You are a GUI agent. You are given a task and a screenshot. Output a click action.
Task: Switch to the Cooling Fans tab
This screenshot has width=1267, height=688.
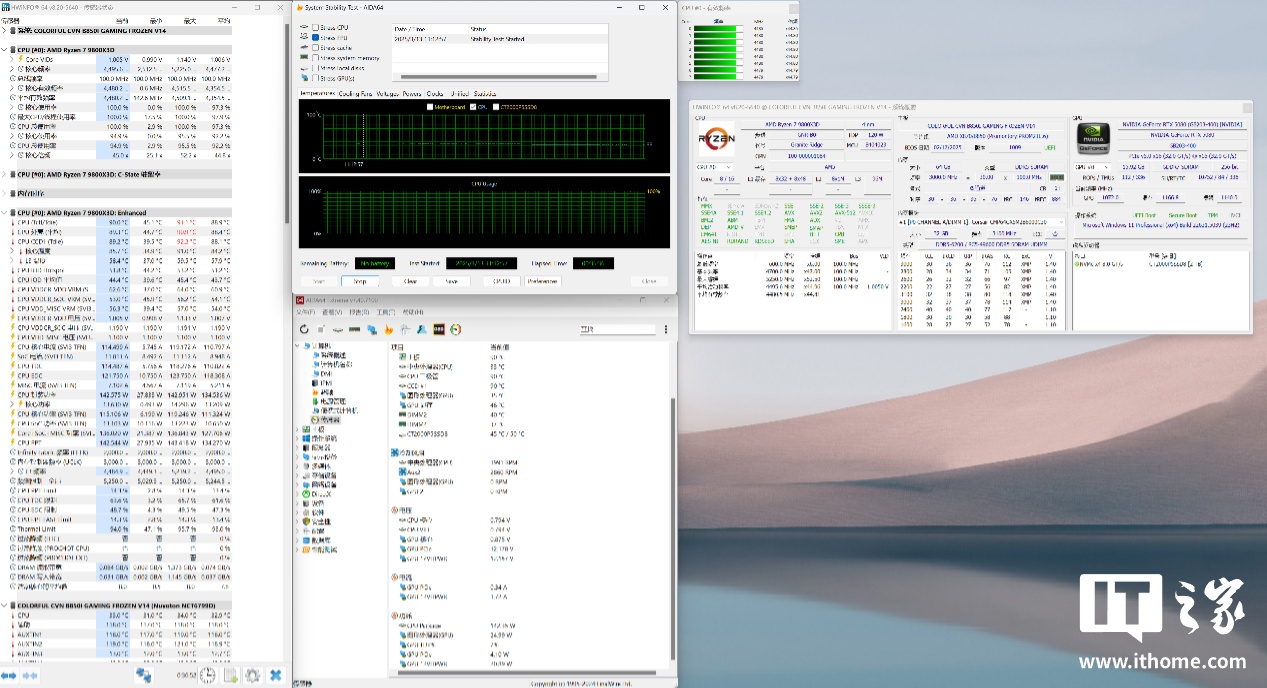[356, 93]
